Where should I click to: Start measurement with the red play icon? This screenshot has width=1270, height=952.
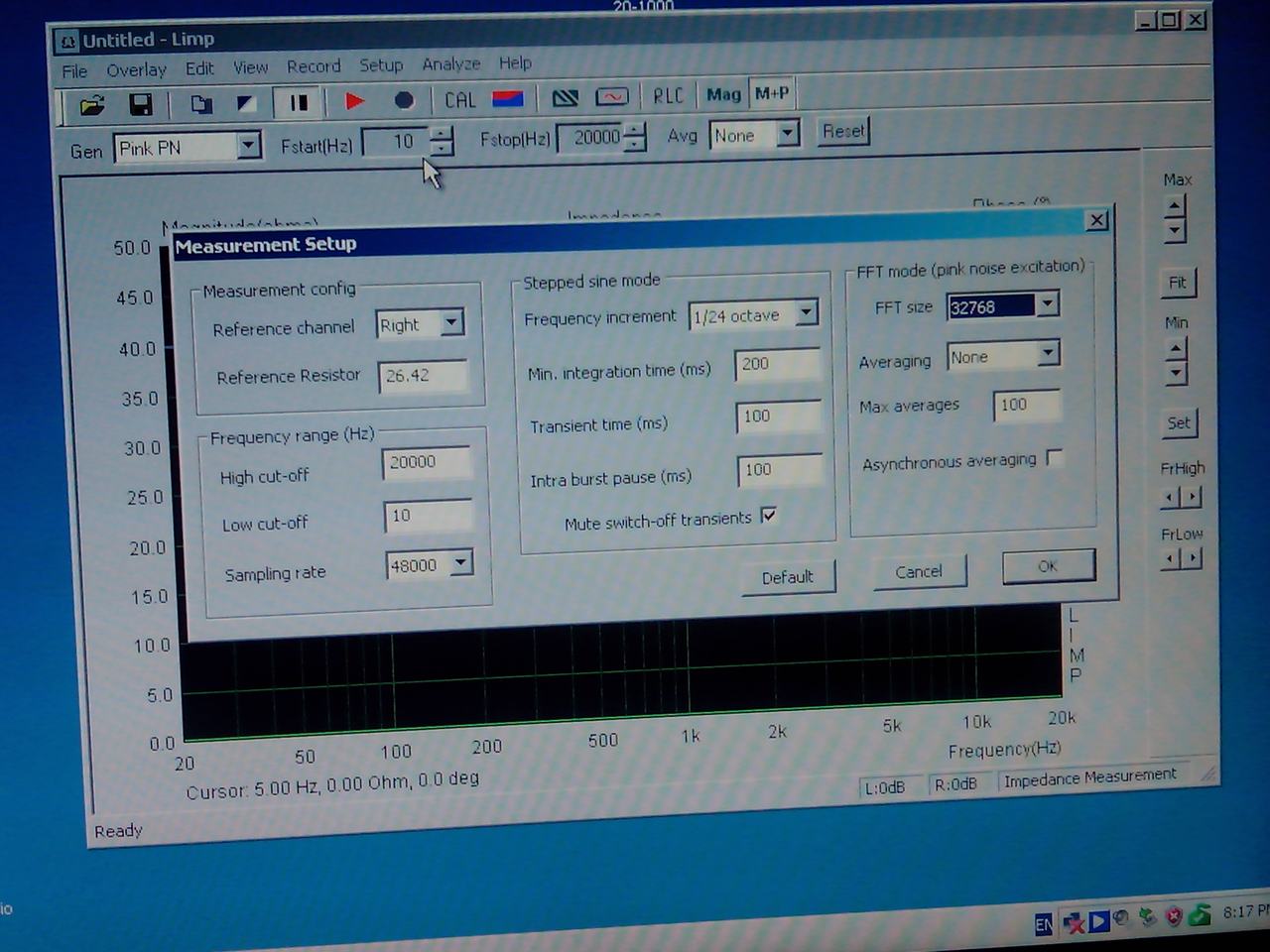(354, 100)
